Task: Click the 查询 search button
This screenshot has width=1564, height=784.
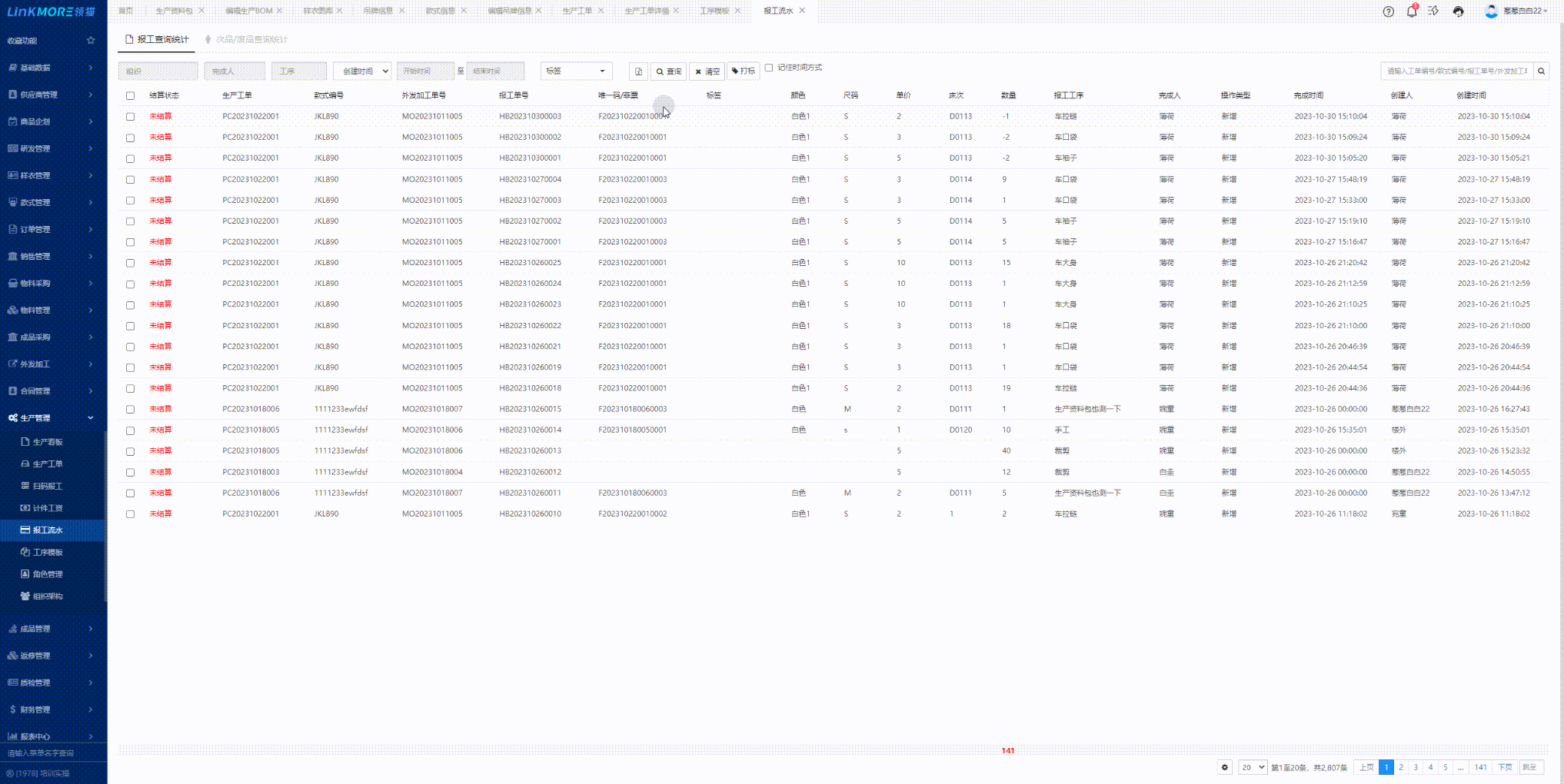Action: point(668,71)
